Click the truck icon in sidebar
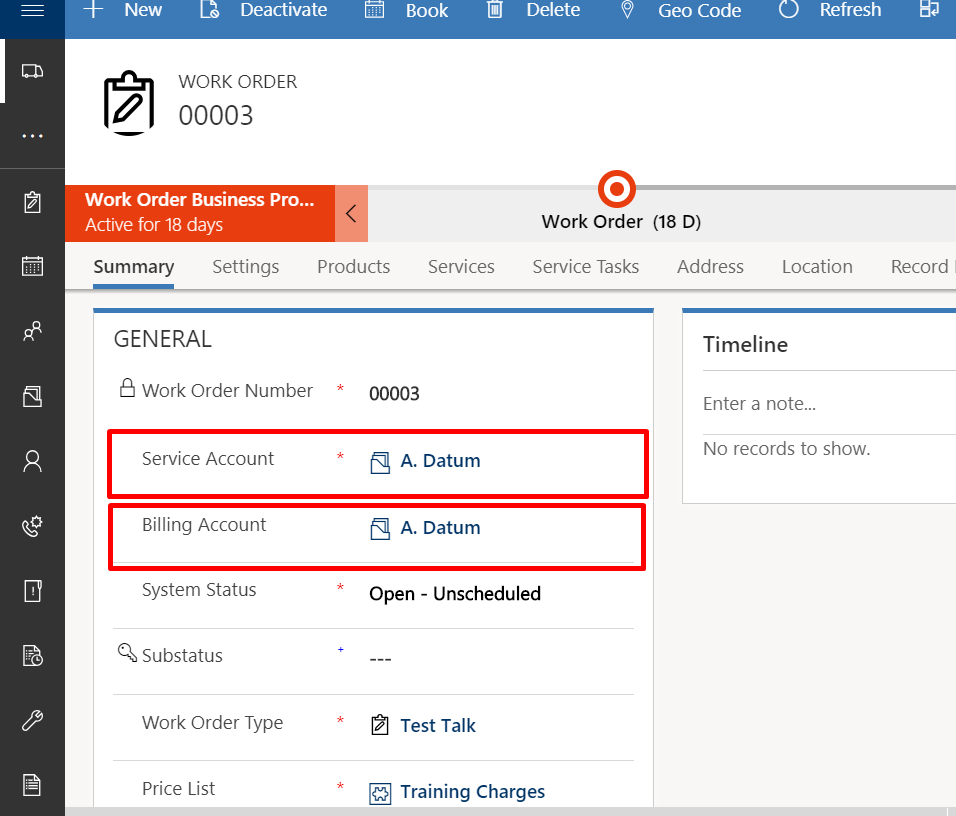This screenshot has width=956, height=816. point(32,71)
